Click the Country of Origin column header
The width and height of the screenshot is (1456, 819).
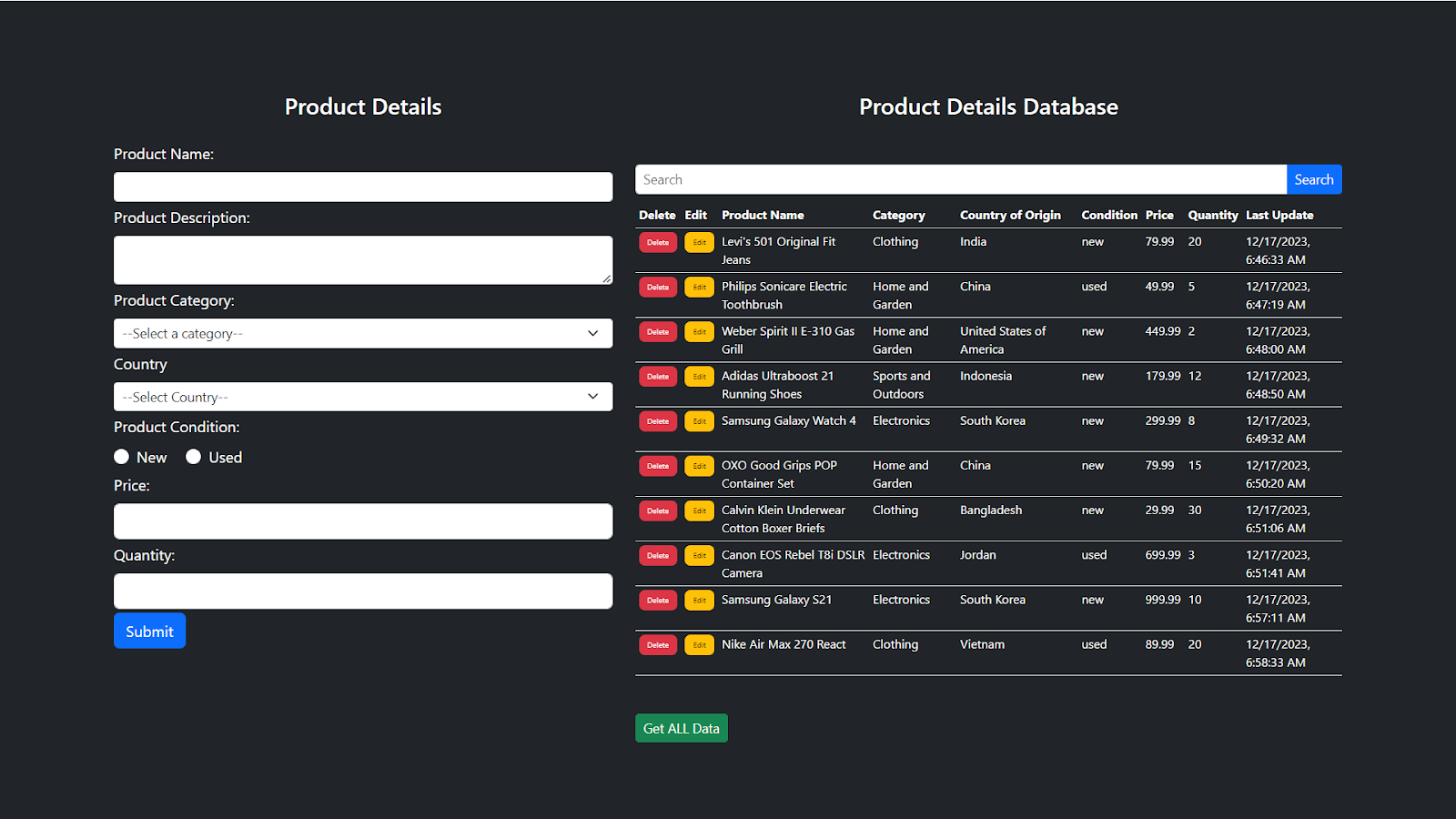pos(1010,215)
